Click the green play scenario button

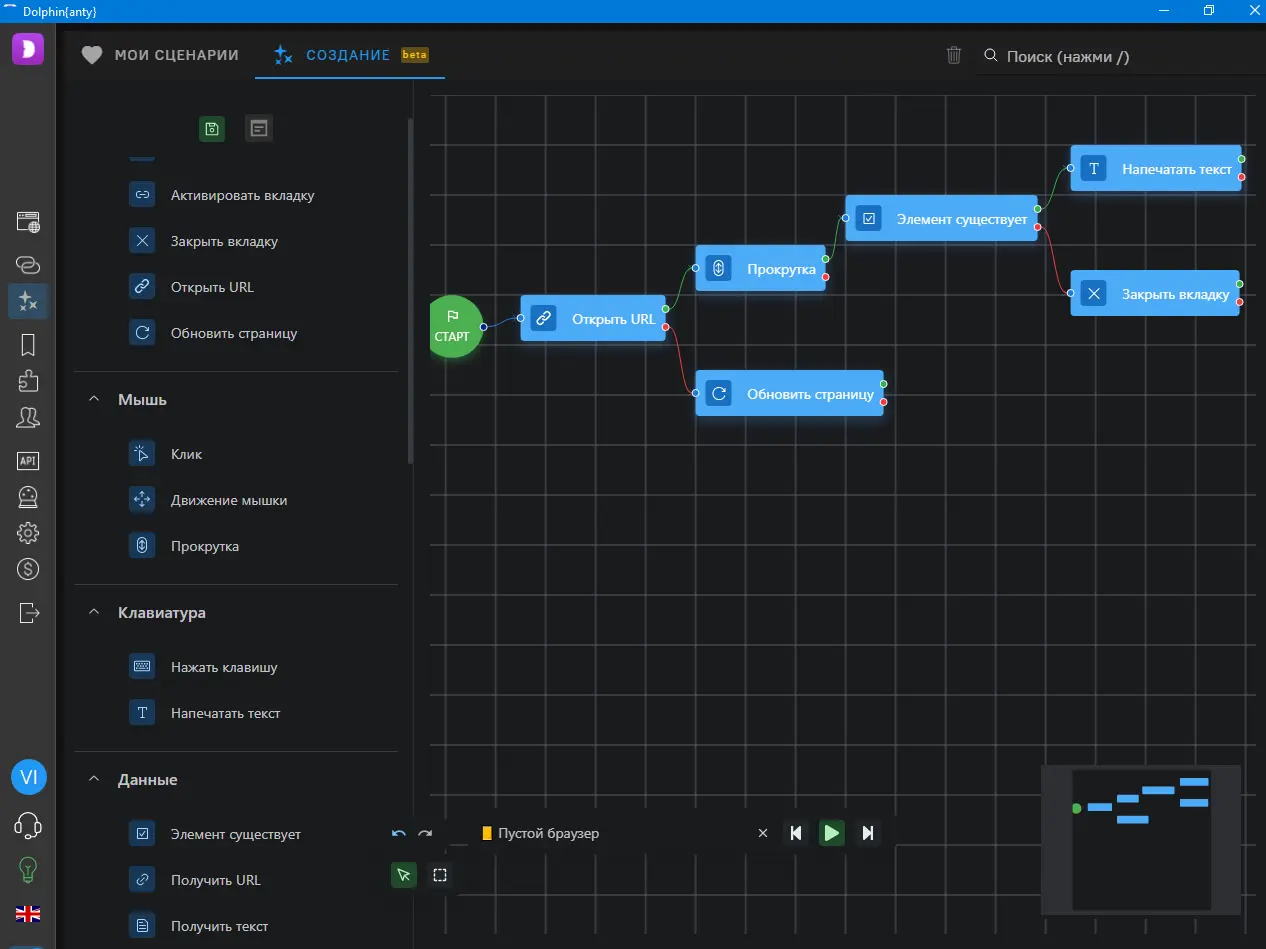point(832,833)
